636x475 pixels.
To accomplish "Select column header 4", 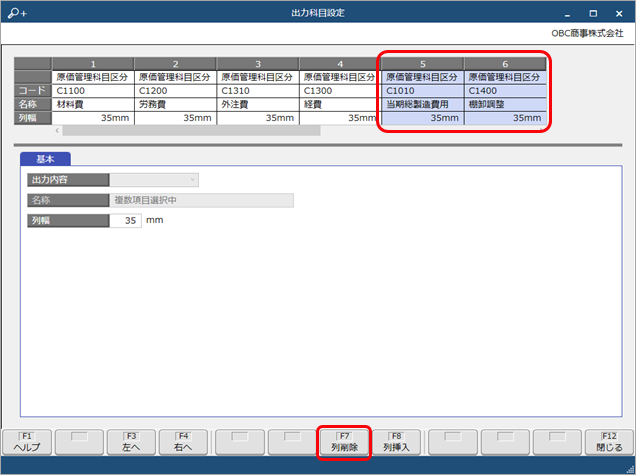I will (x=340, y=64).
